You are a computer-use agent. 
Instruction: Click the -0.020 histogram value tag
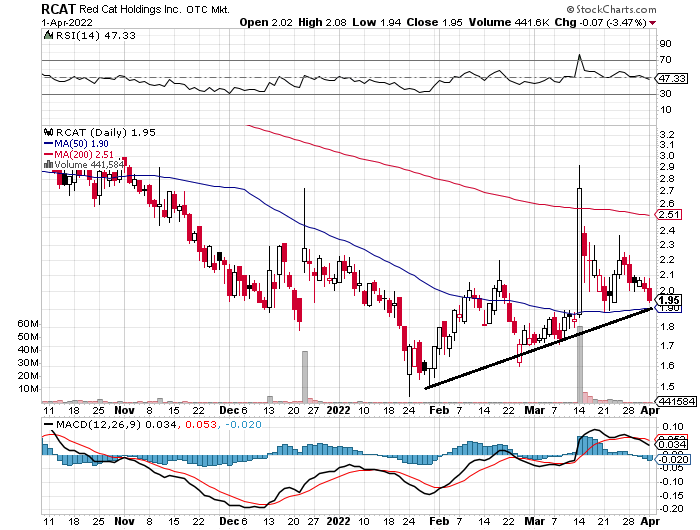coord(673,459)
